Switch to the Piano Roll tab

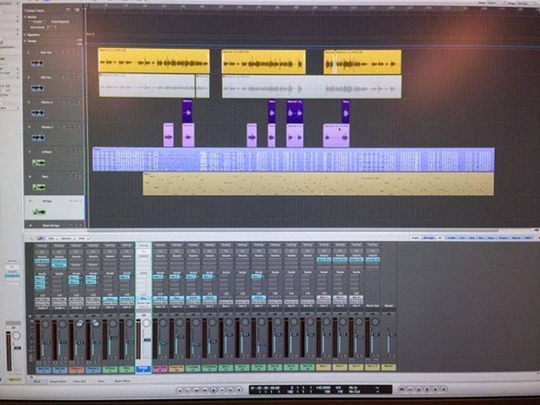pos(79,381)
